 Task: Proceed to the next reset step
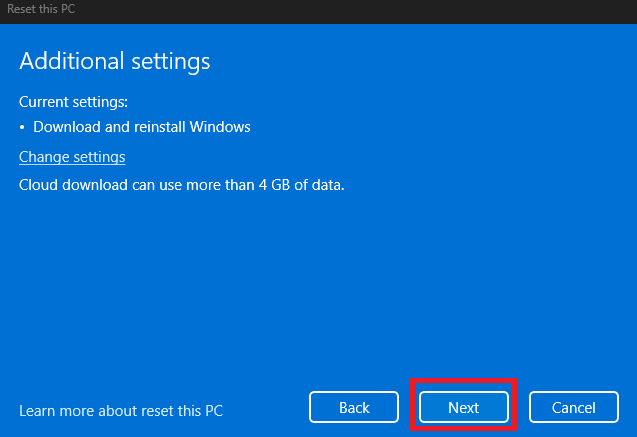pyautogui.click(x=463, y=407)
